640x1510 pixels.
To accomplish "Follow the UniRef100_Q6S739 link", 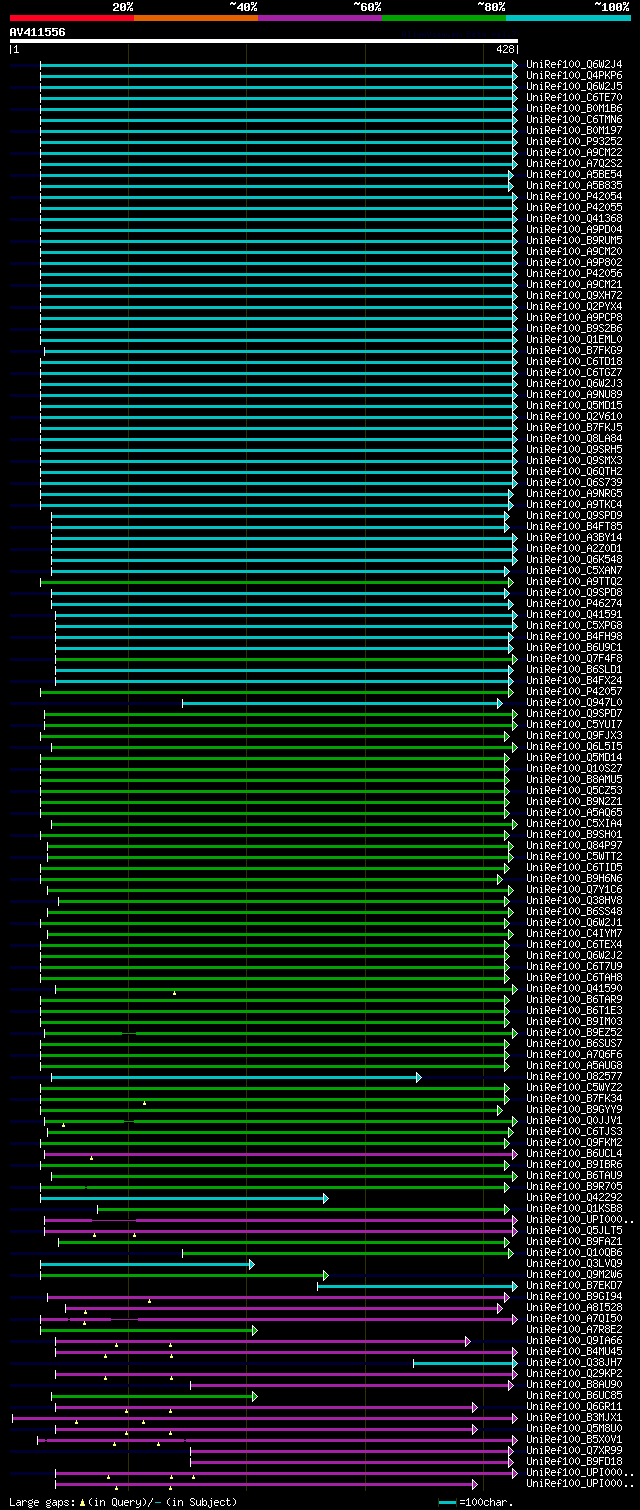I will 574,483.
